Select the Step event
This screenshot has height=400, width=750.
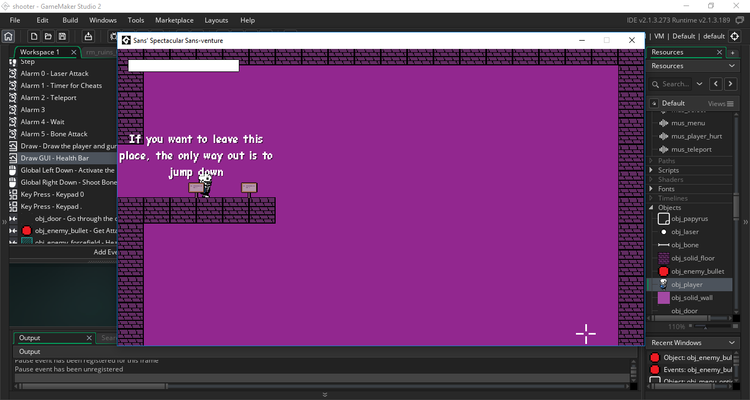pos(27,62)
